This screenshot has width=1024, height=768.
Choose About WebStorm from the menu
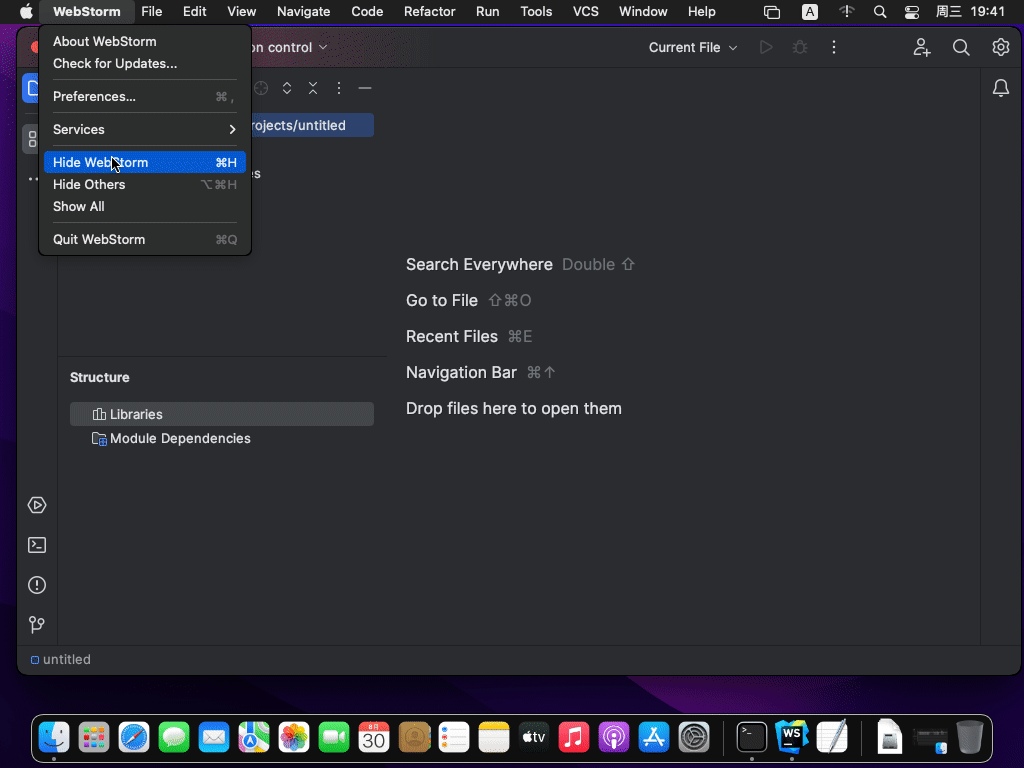click(144, 41)
